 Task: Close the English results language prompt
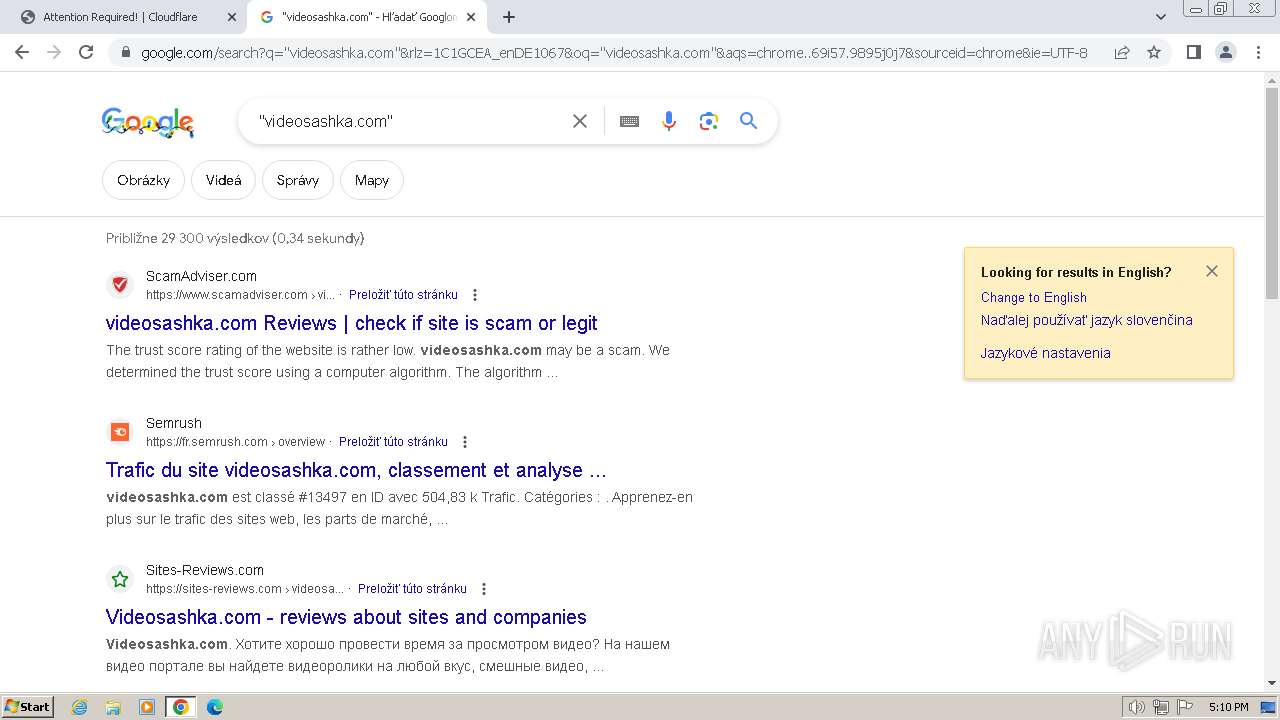coord(1212,271)
